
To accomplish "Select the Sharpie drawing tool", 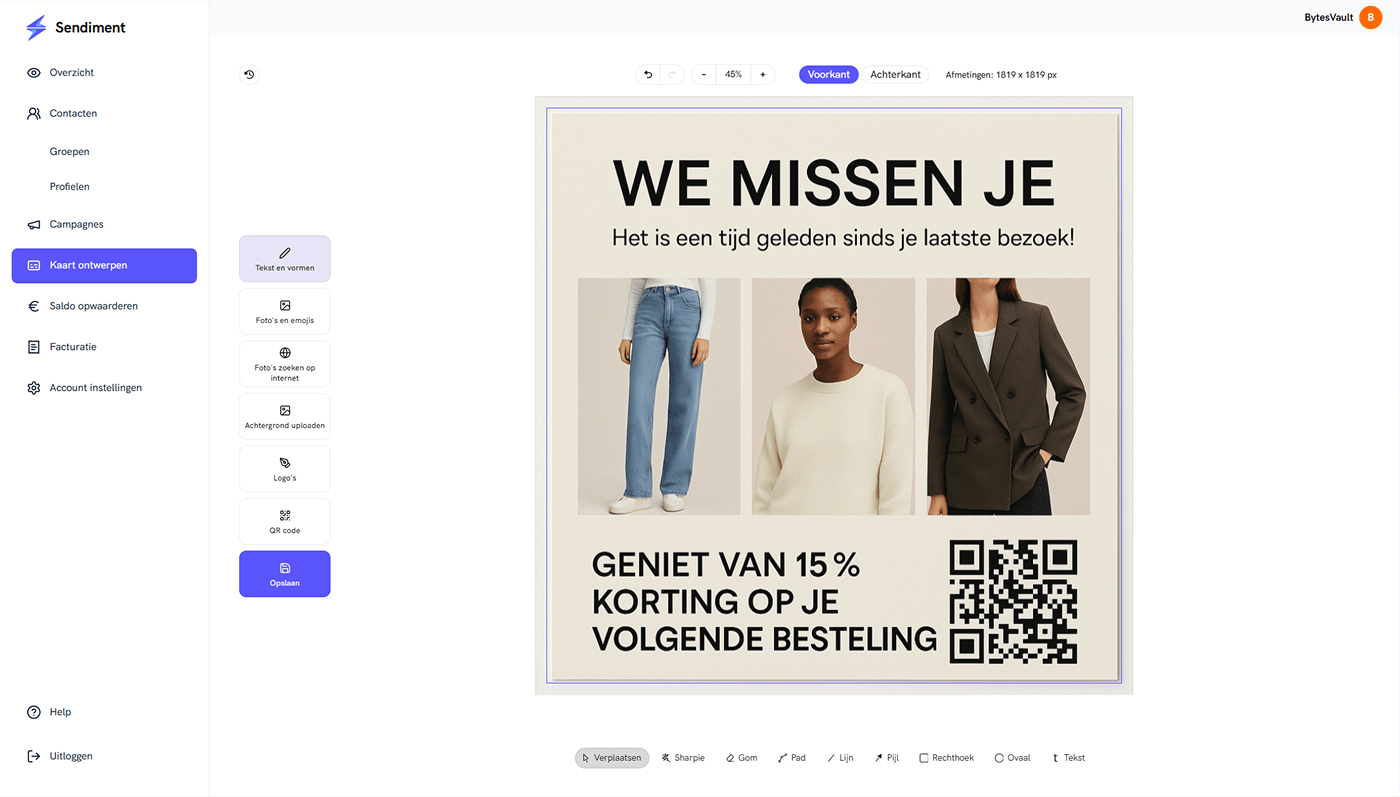I will 683,758.
